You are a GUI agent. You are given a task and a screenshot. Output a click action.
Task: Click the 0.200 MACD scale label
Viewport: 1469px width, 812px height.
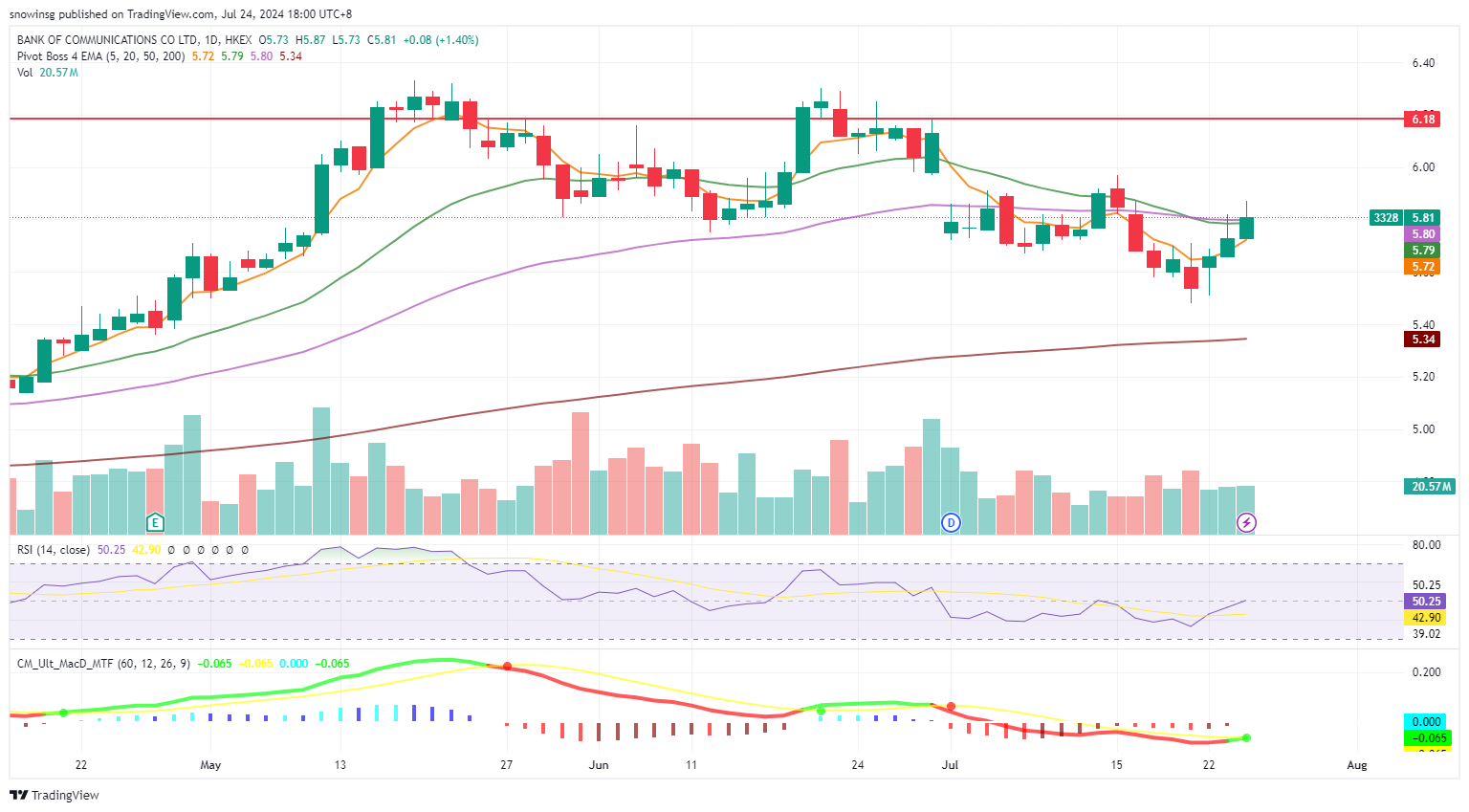[1426, 672]
